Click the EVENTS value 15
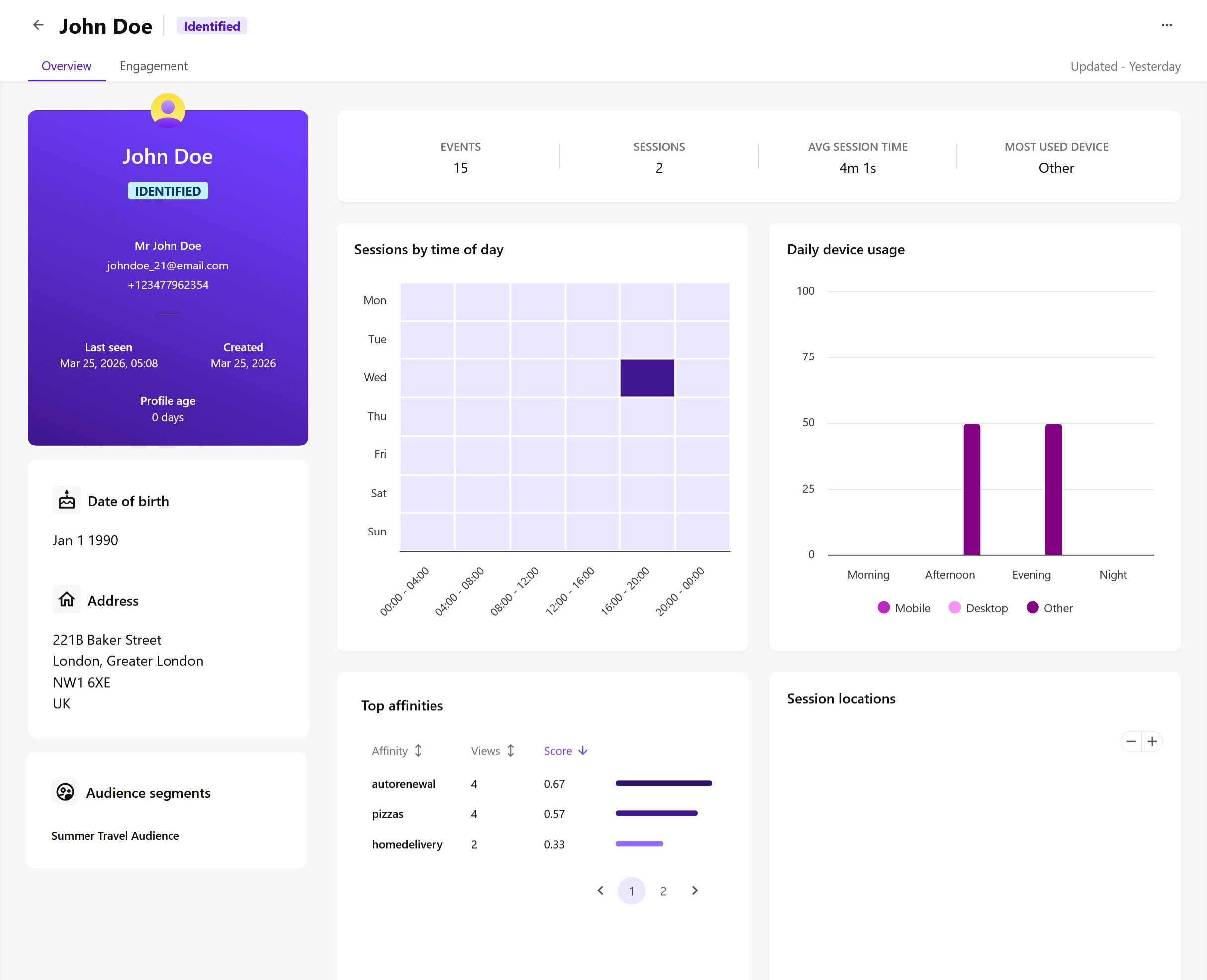The width and height of the screenshot is (1207, 980). coord(460,168)
